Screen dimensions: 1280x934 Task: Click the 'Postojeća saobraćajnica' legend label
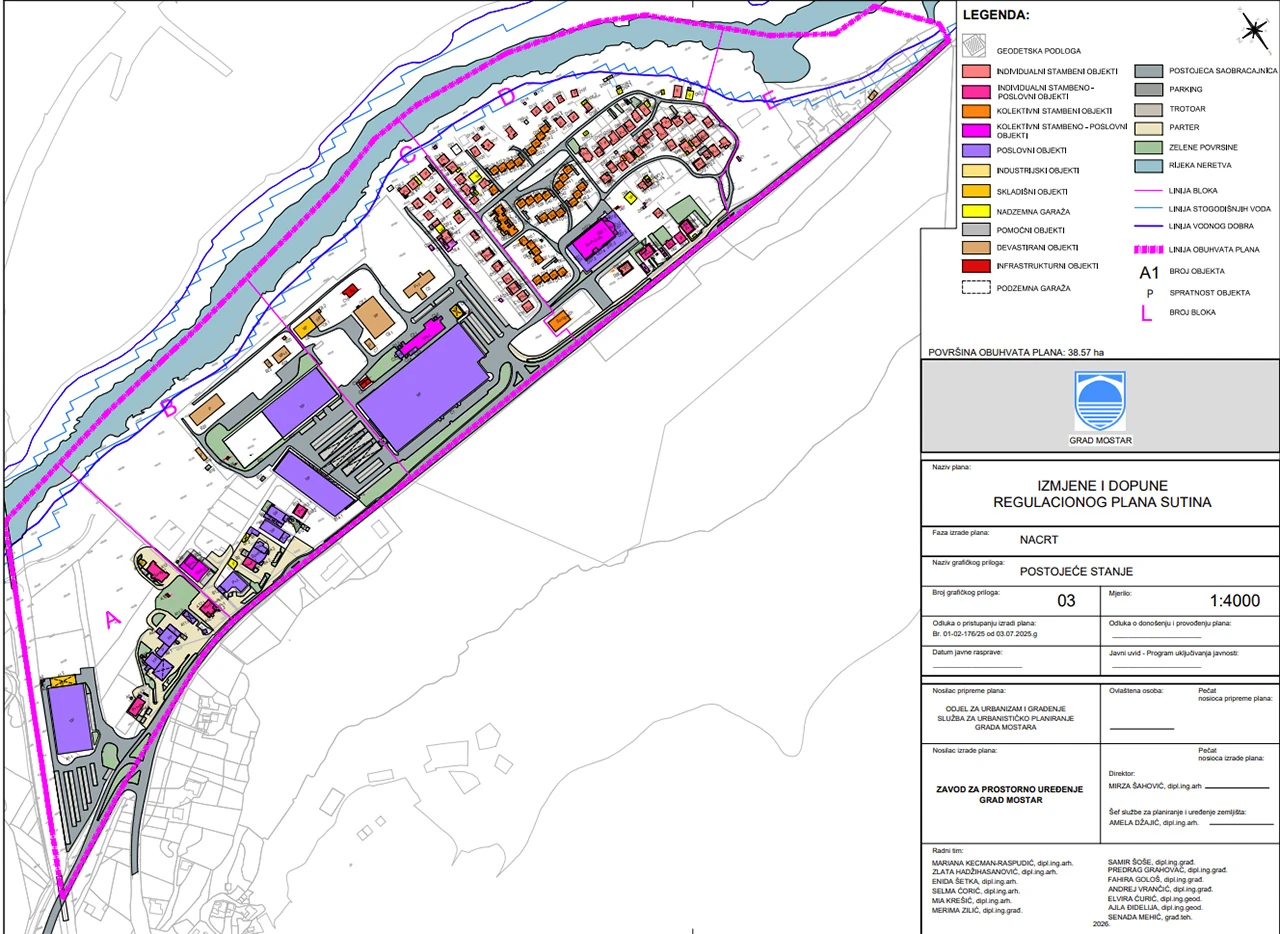(1224, 72)
